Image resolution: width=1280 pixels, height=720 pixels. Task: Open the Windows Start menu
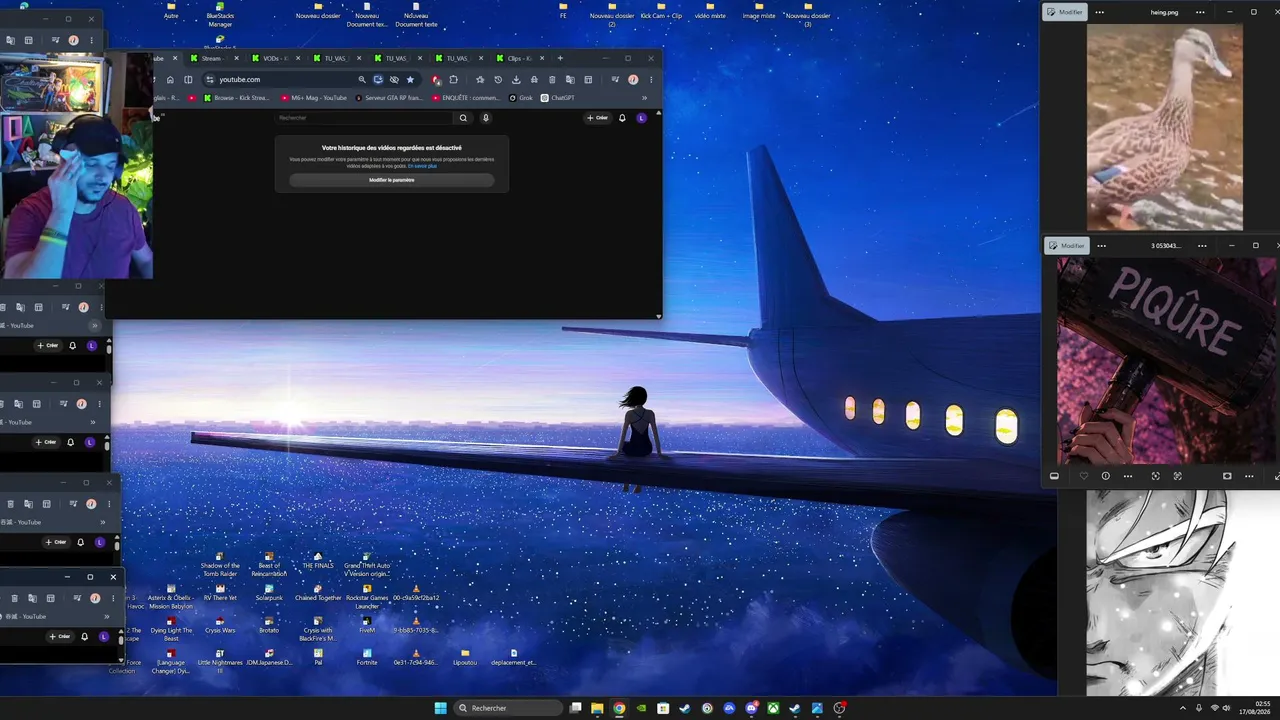coord(441,708)
